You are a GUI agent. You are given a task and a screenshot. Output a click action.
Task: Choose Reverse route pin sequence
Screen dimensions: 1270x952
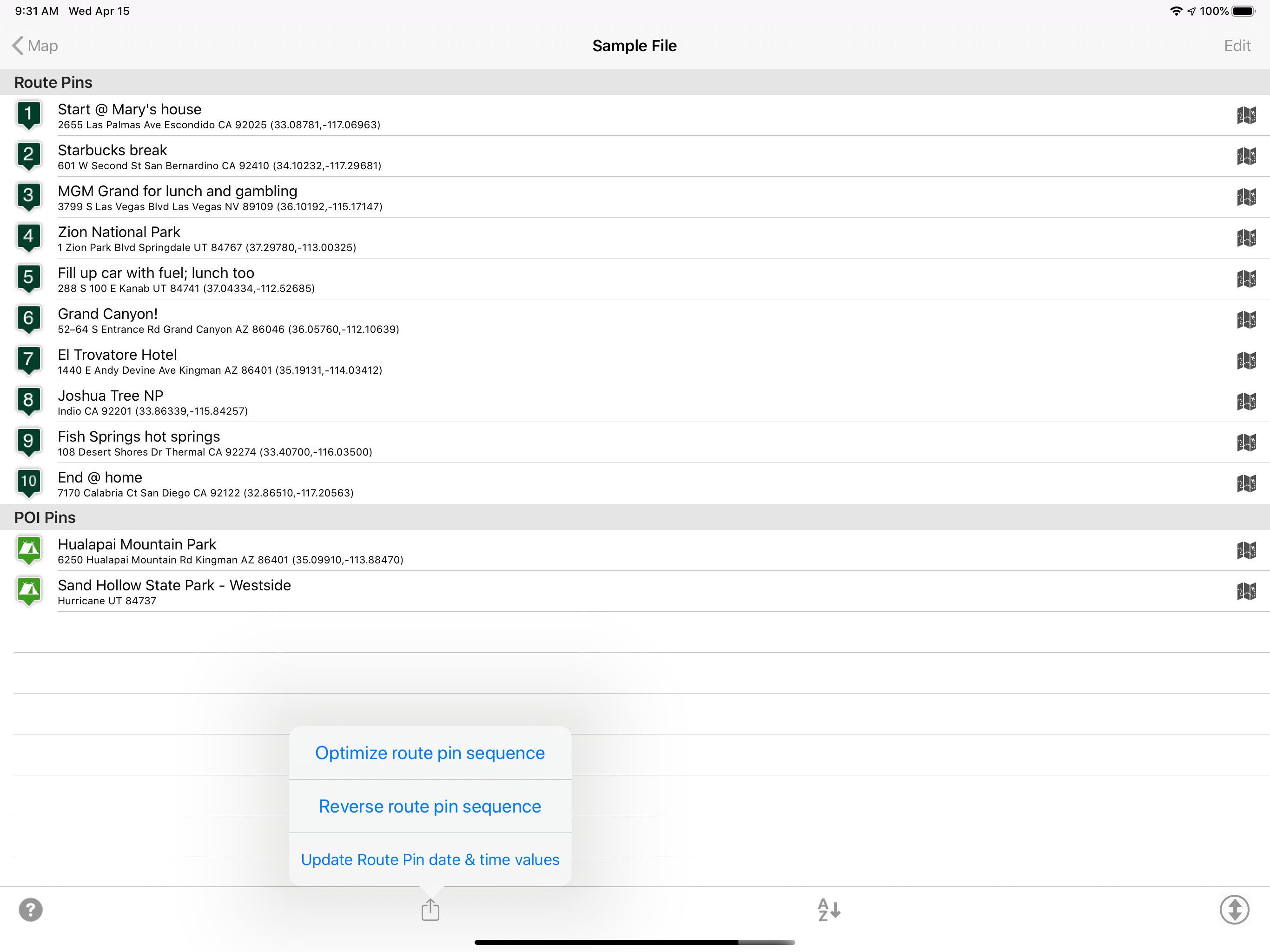pyautogui.click(x=430, y=806)
